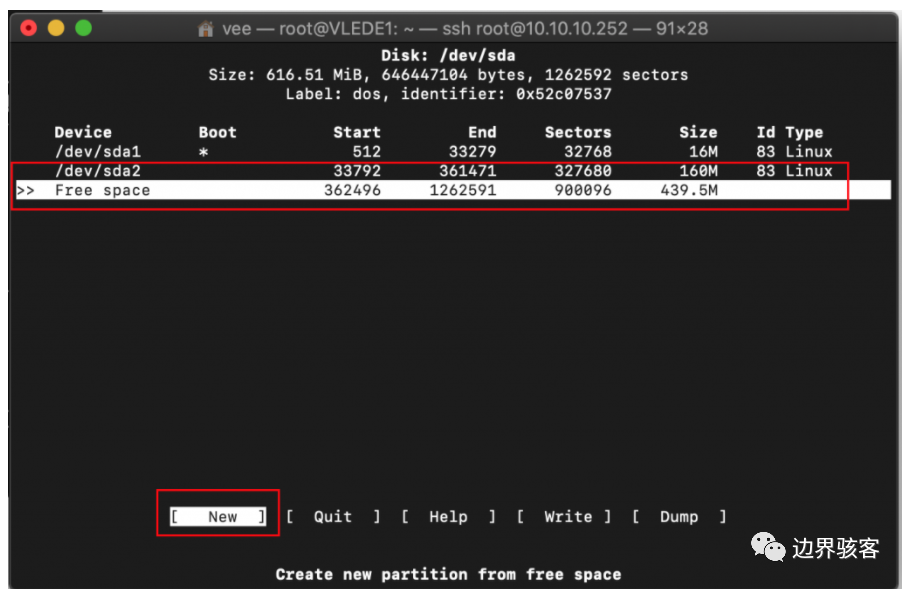Choose Quit in the cfdisk menu
Screen dimensions: 910x589
[332, 517]
